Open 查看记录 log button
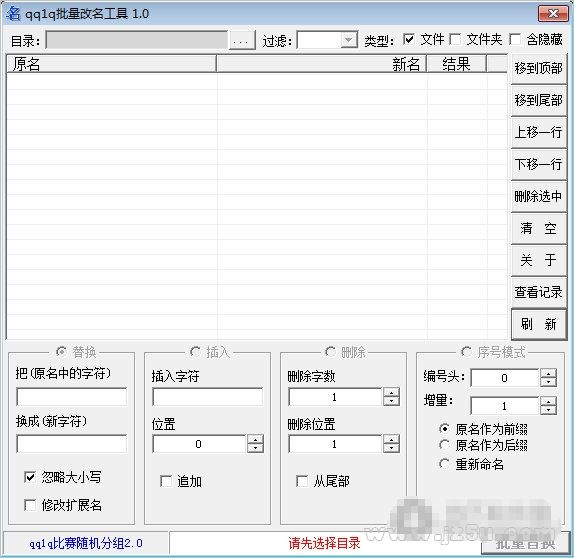 click(x=538, y=292)
